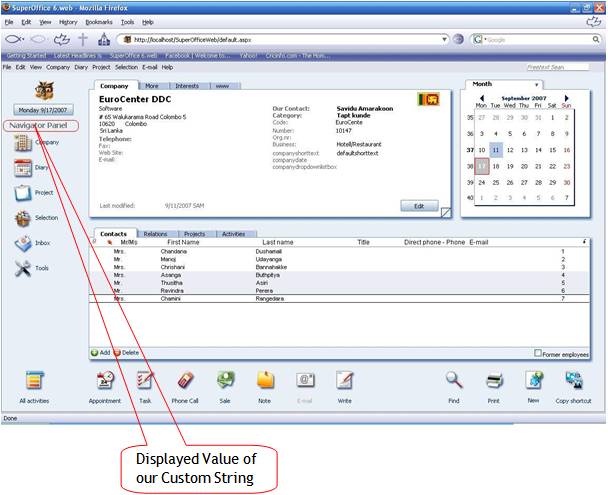This screenshot has width=608, height=495.
Task: Click the Selection navigator icon
Action: [x=24, y=218]
